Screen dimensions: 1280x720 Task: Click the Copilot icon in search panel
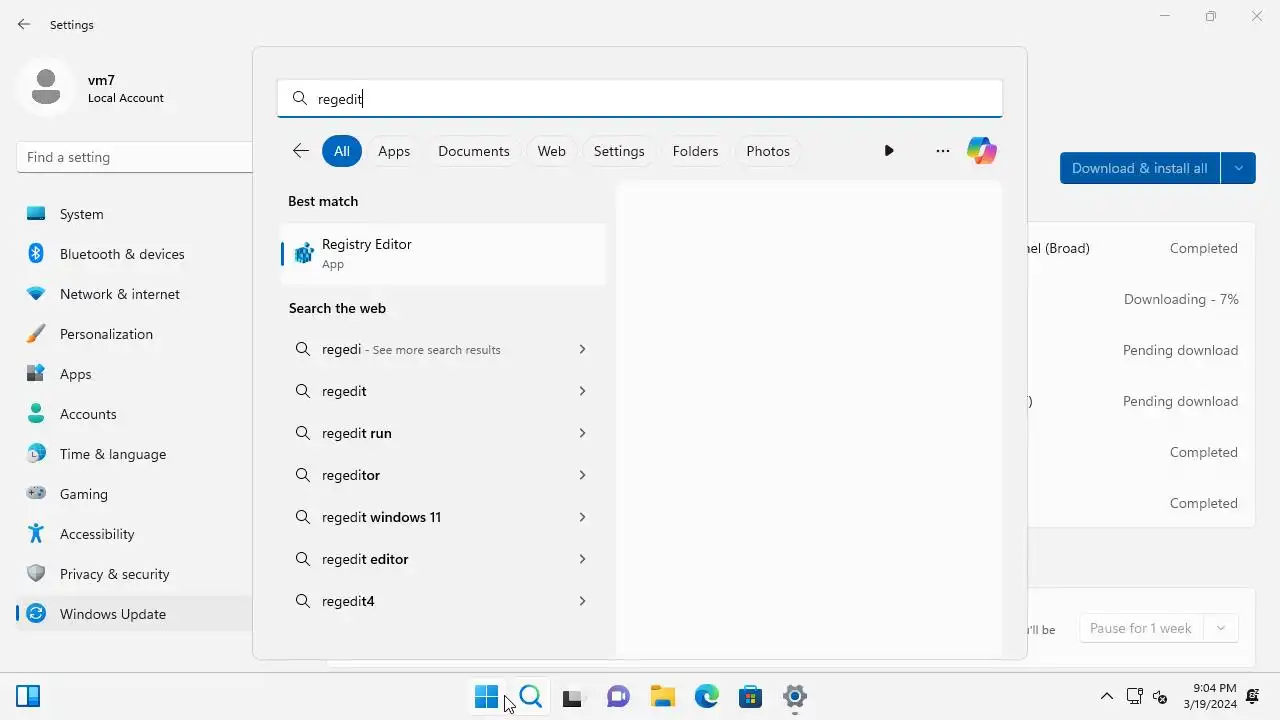(981, 151)
